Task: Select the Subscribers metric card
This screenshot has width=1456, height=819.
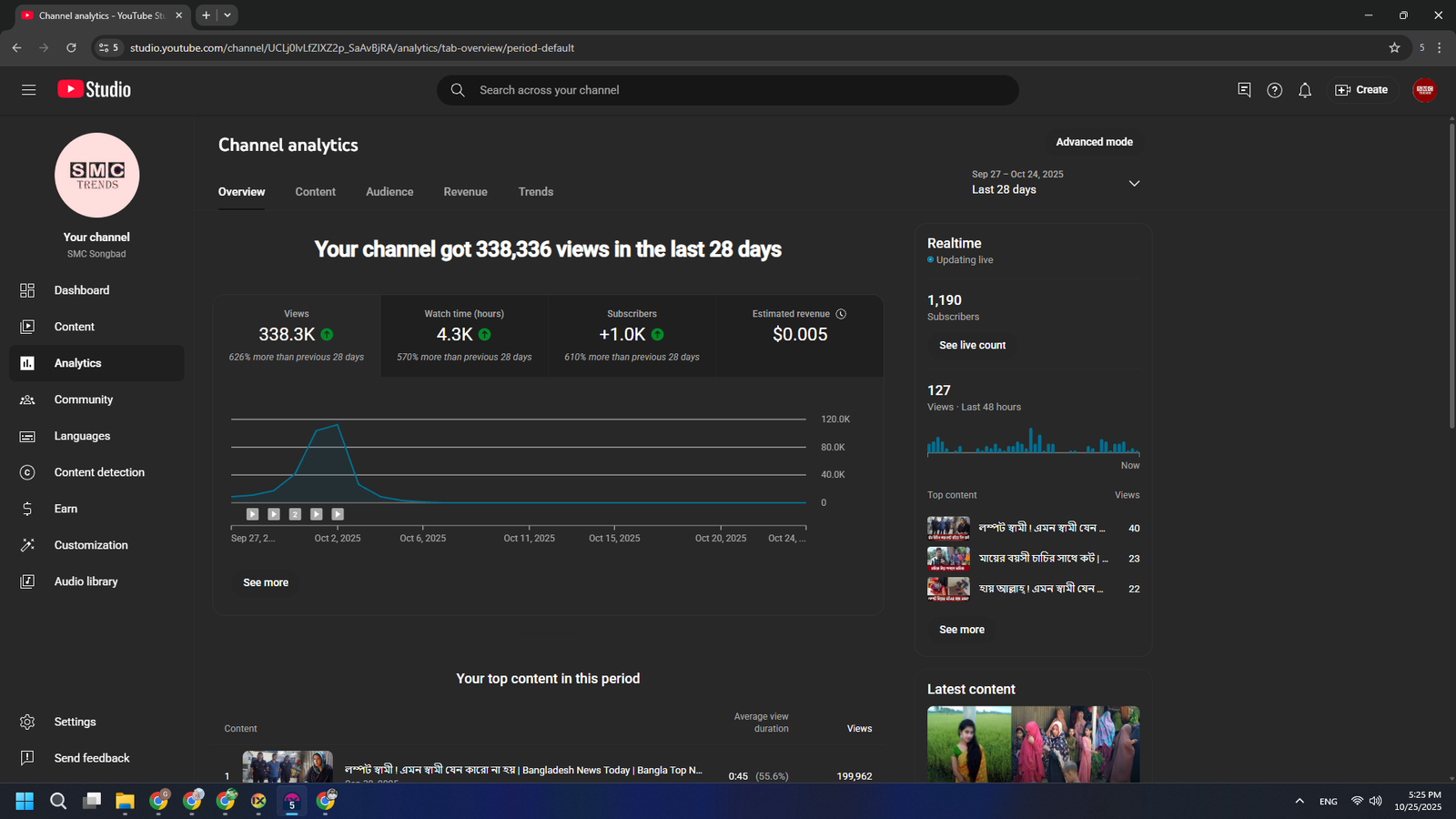Action: click(x=632, y=335)
